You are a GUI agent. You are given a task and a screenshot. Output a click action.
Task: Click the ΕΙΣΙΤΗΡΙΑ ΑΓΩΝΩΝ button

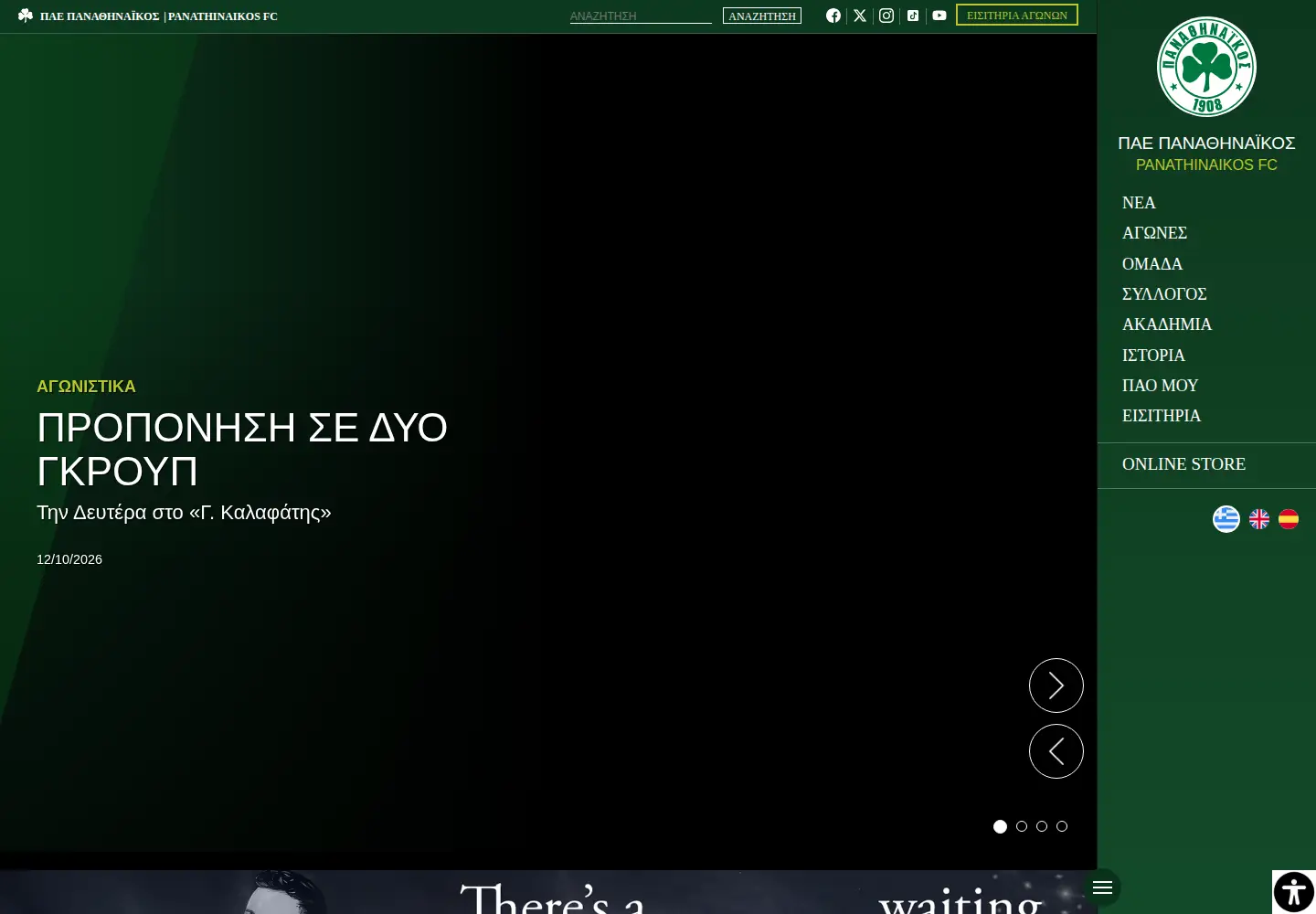[x=1017, y=15]
